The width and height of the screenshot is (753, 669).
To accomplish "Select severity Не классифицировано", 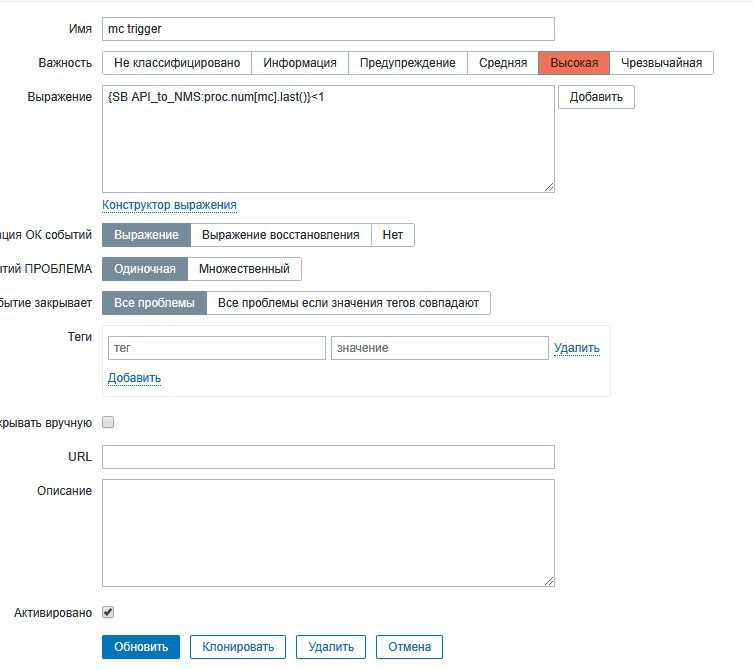I will point(177,63).
